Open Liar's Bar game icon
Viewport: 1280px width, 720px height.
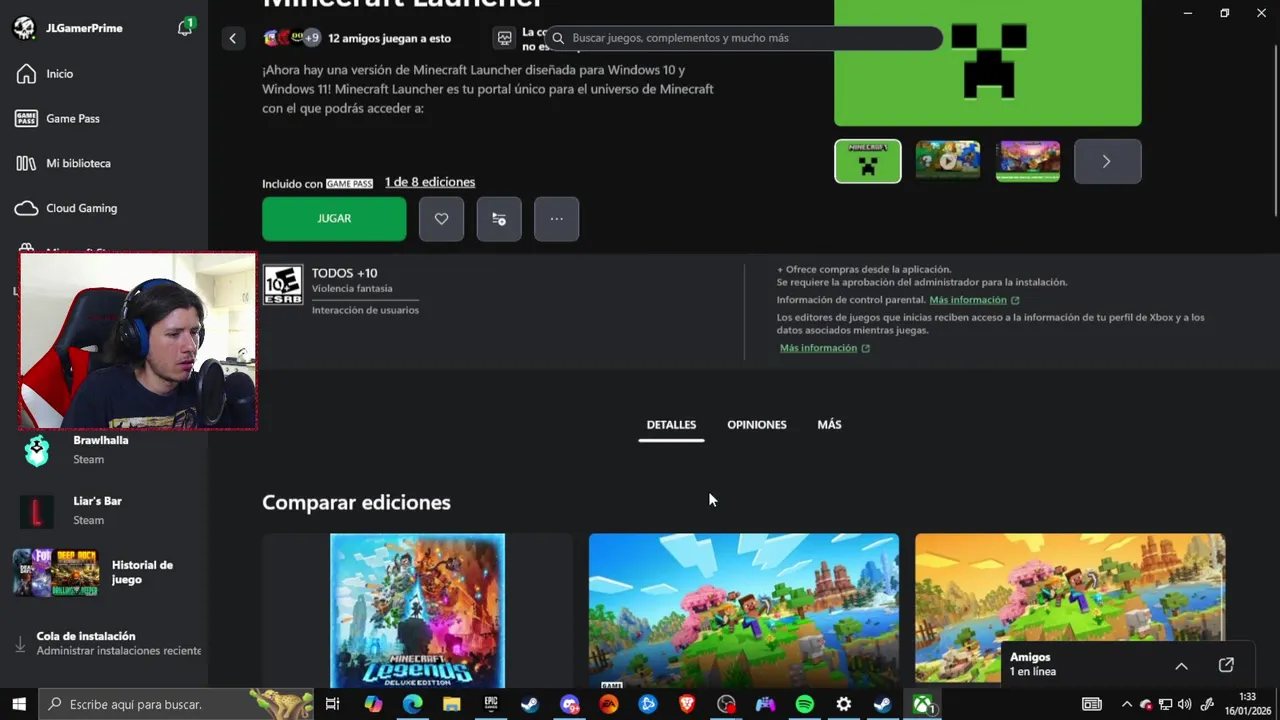[36, 511]
